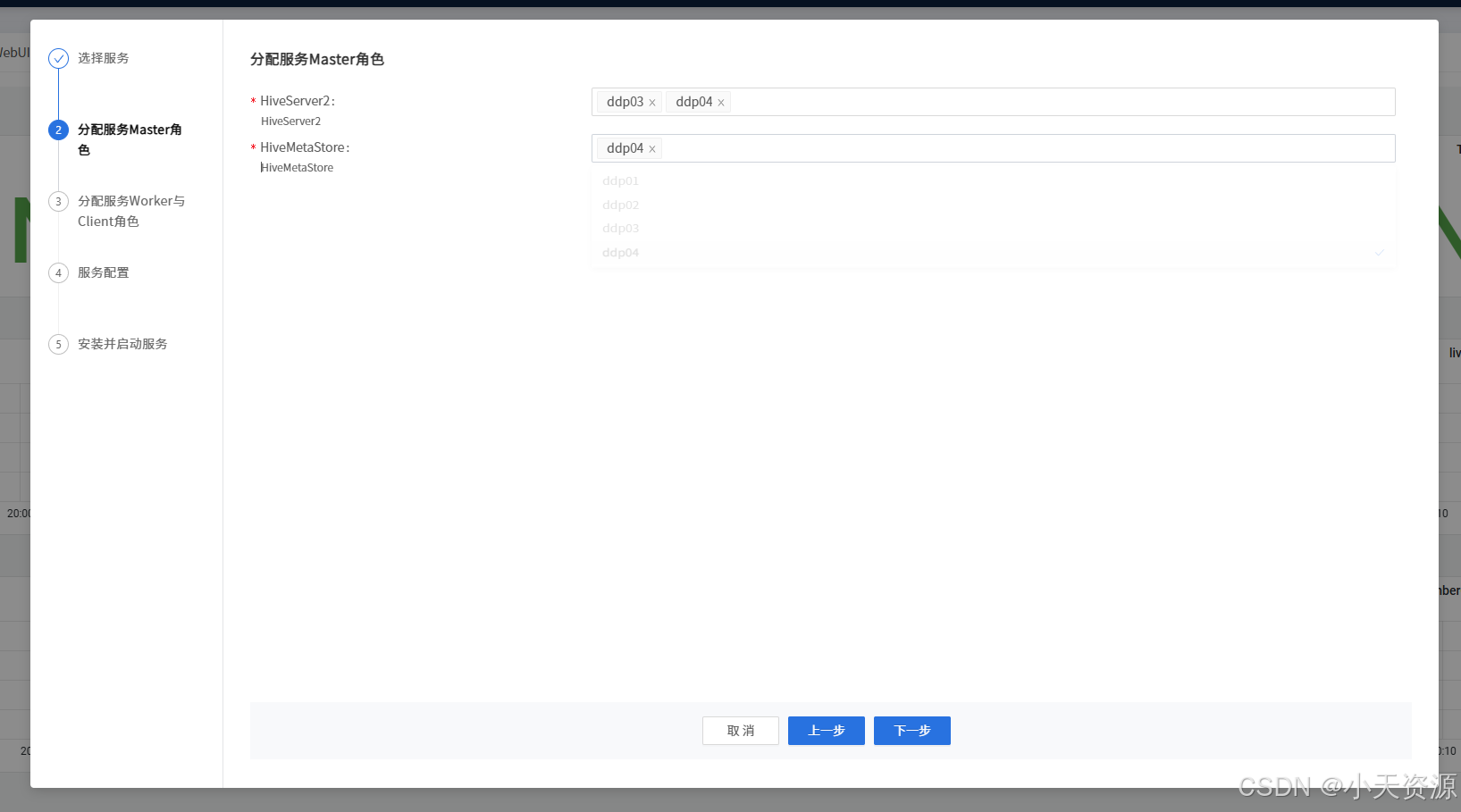Proceed with 下一步 button
Screen dimensions: 1461x812
[x=911, y=731]
